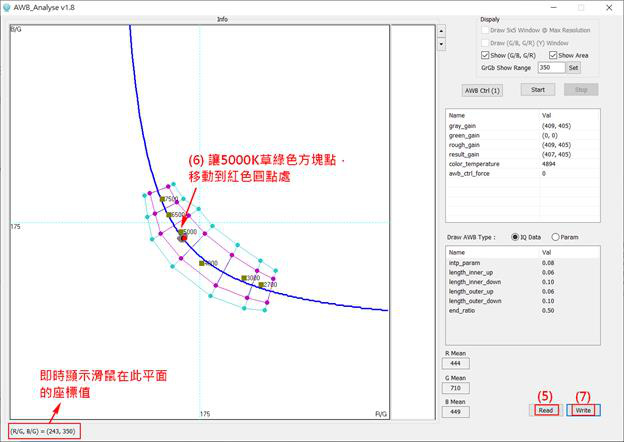Click the down arrow next to the Info panel
624x442 pixels.
(x=441, y=44)
